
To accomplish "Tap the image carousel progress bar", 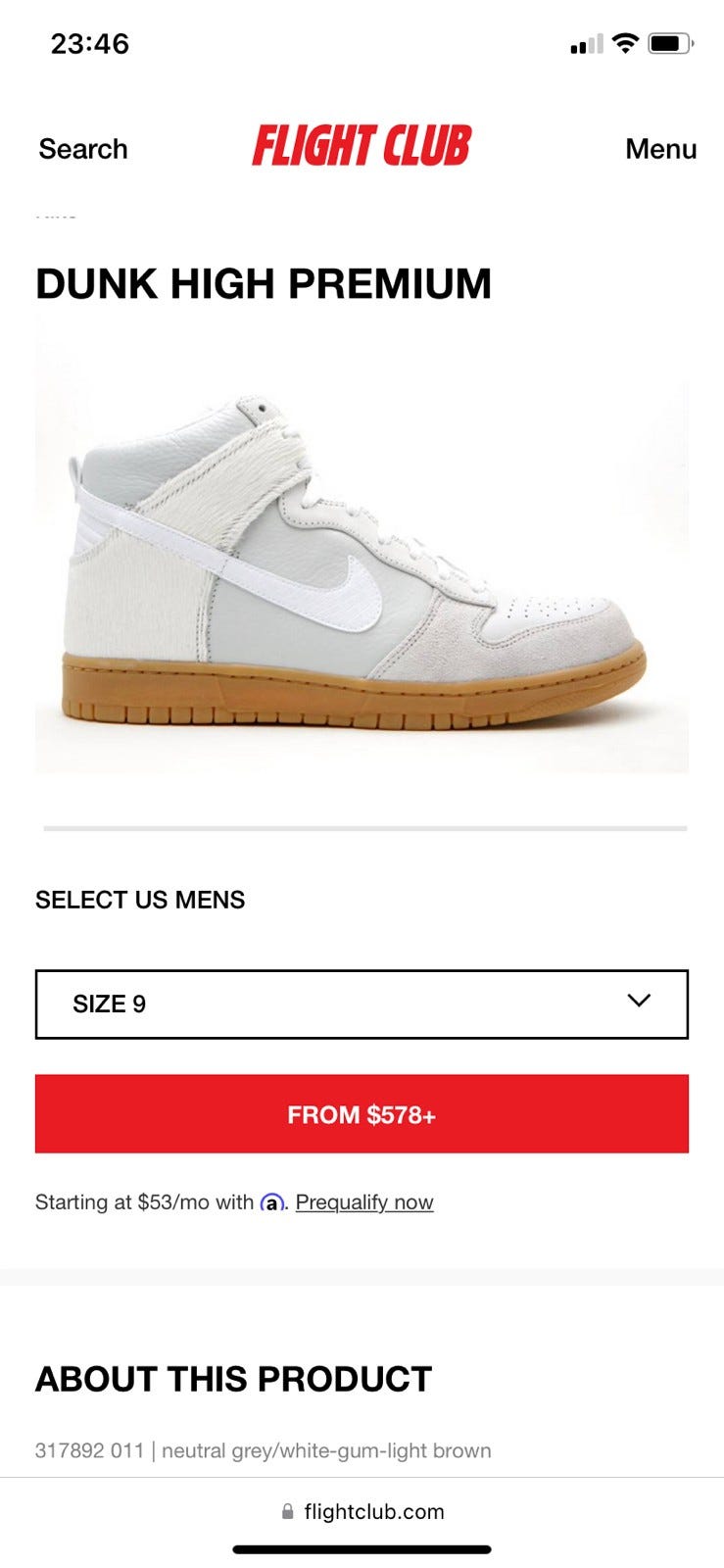I will pyautogui.click(x=365, y=828).
